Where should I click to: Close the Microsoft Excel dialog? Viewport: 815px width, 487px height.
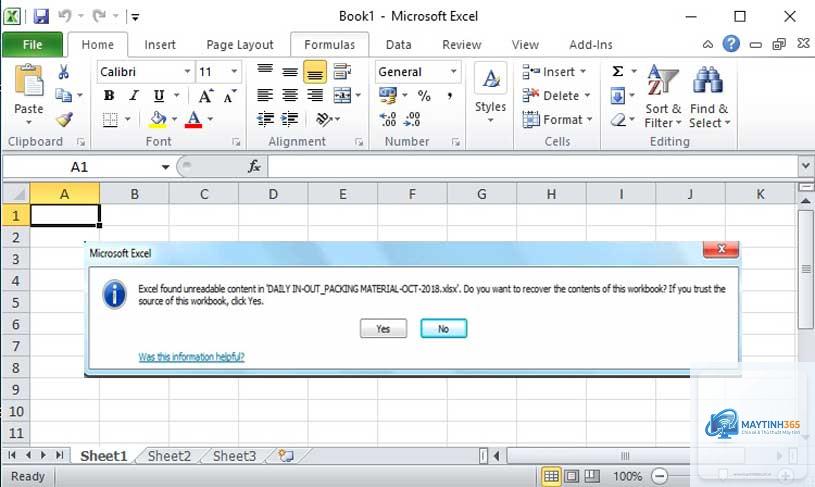tap(720, 249)
